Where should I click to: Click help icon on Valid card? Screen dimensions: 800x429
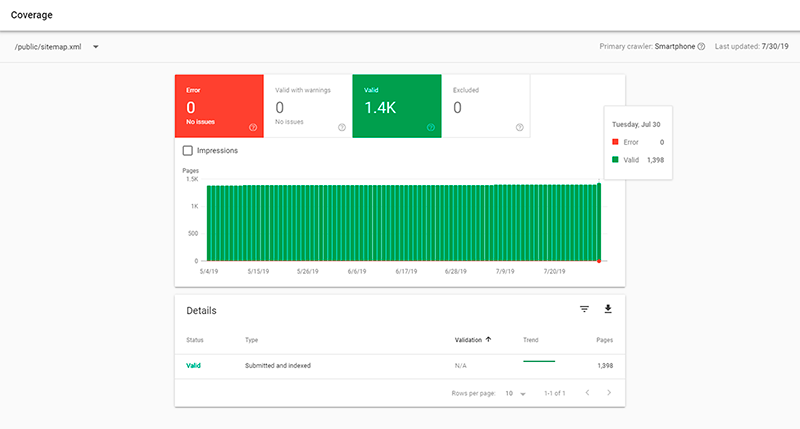[x=431, y=127]
